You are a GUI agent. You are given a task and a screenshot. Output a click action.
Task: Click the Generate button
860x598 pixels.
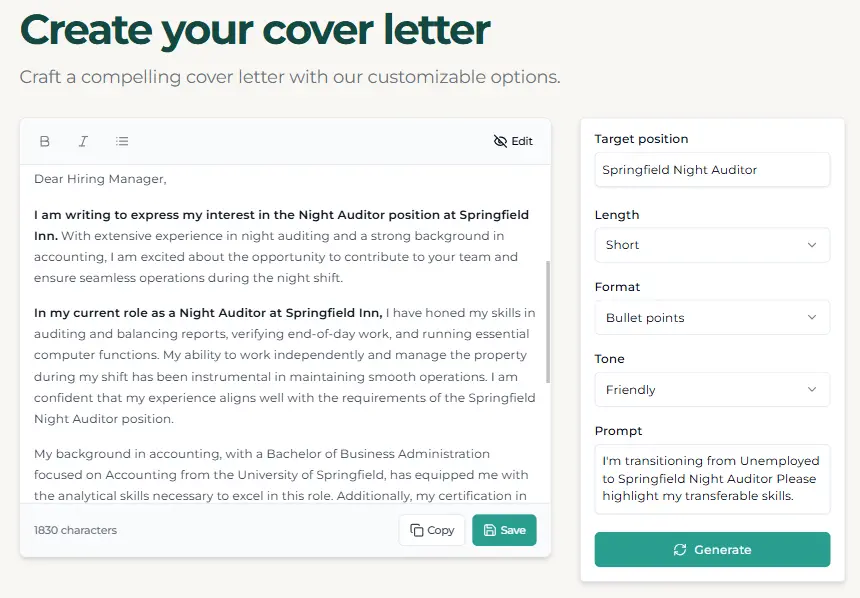712,549
